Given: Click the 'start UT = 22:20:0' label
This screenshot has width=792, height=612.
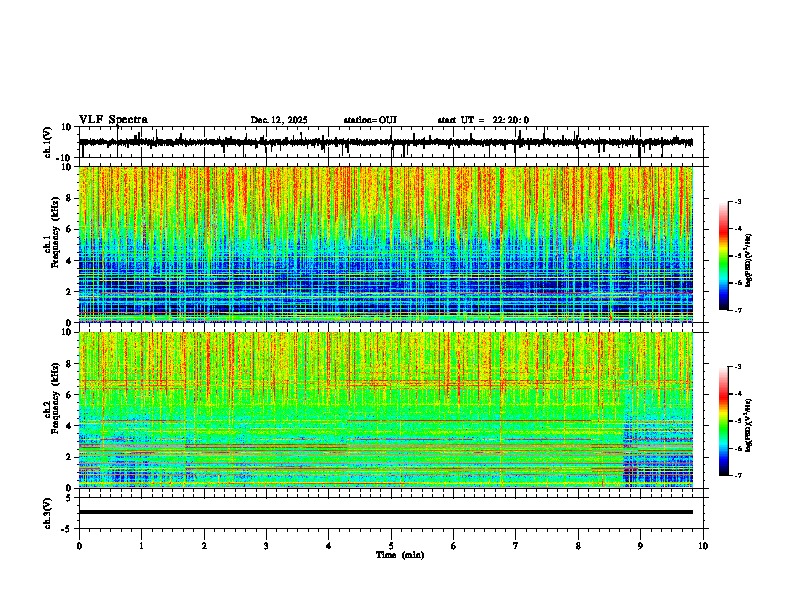Looking at the screenshot, I should click(x=483, y=120).
